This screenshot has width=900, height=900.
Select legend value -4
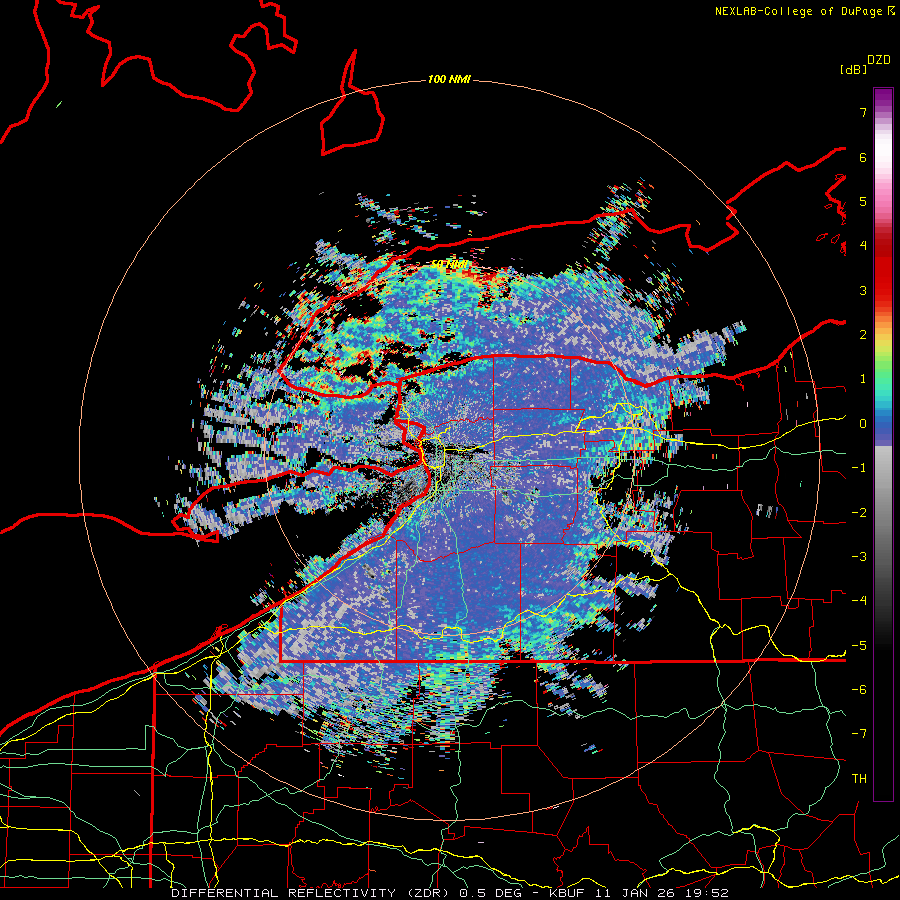coord(859,601)
